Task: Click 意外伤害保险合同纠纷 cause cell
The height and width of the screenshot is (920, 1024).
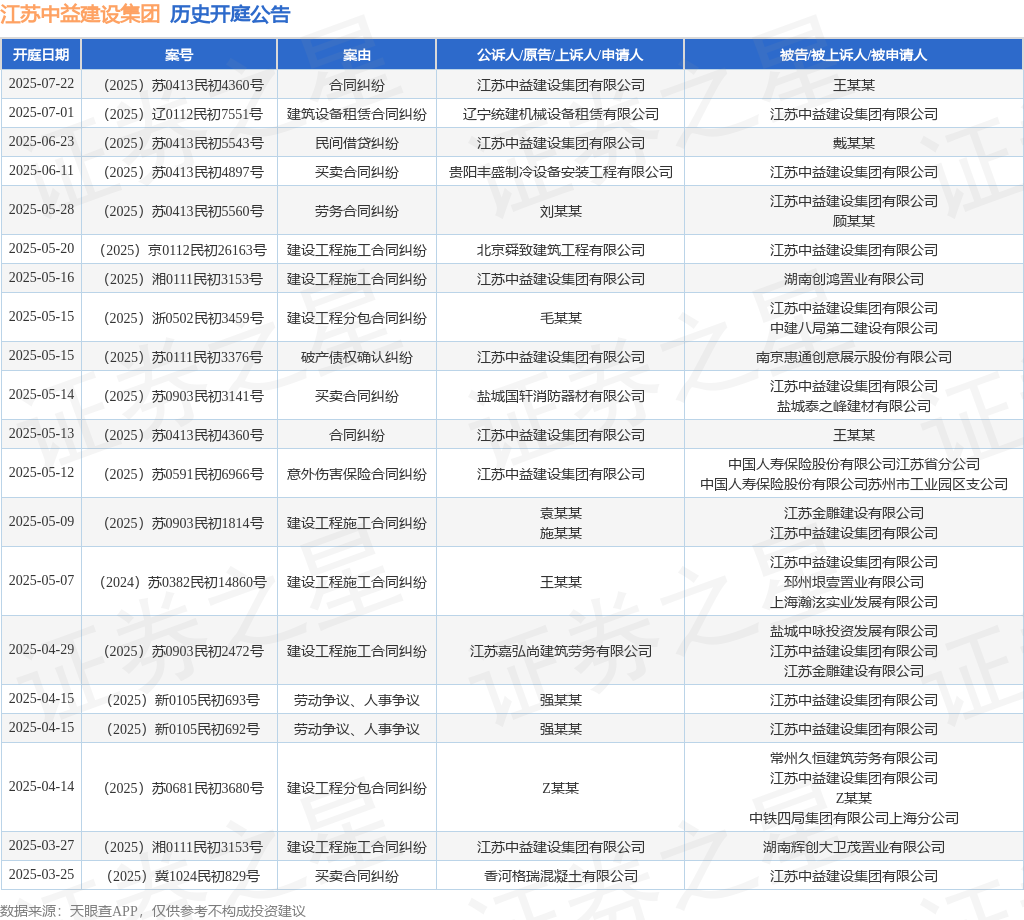Action: [x=357, y=474]
